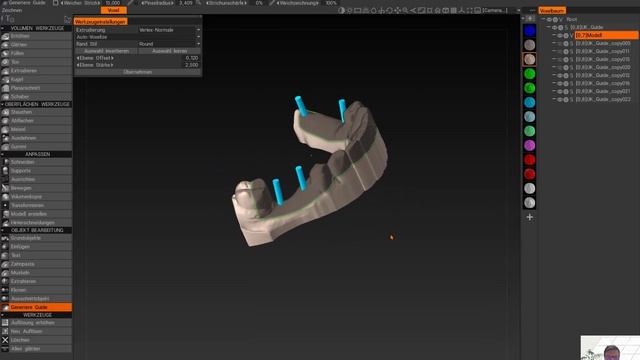Select the Bewegen tool

[36, 188]
